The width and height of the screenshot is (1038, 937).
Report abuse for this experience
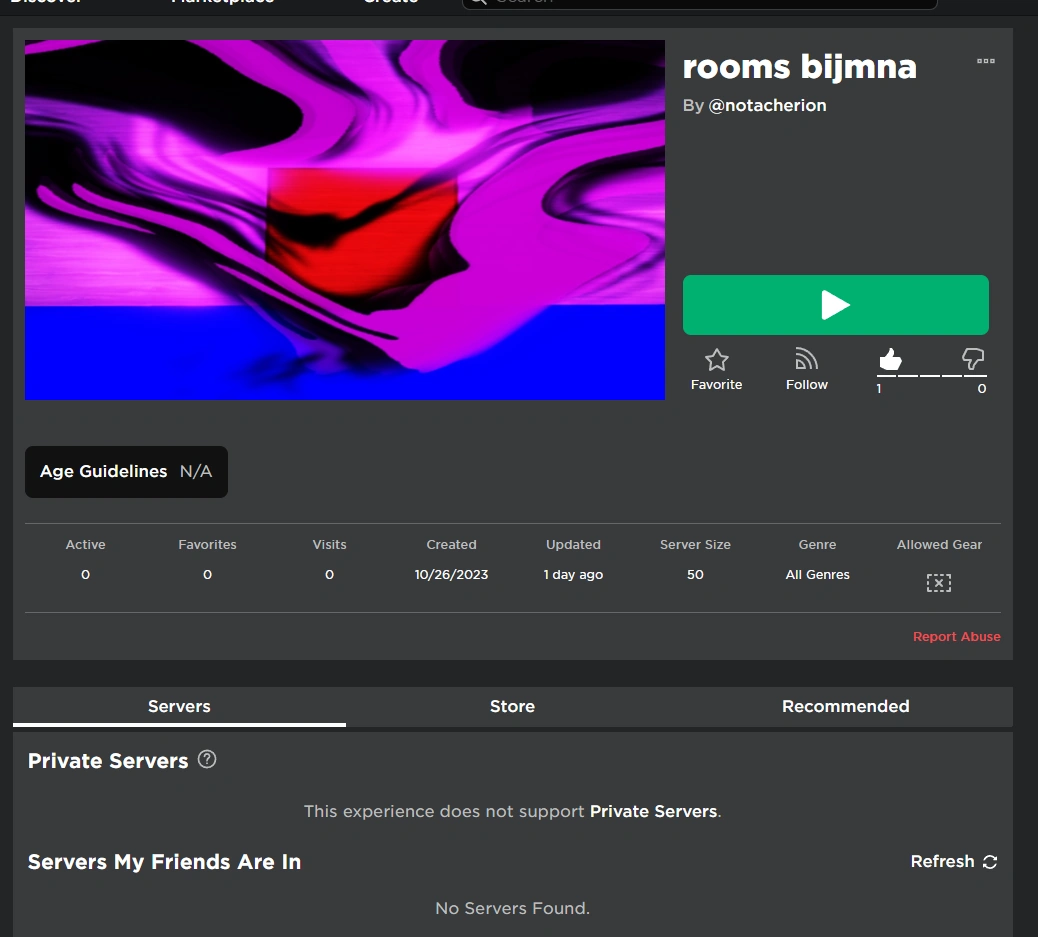click(956, 636)
